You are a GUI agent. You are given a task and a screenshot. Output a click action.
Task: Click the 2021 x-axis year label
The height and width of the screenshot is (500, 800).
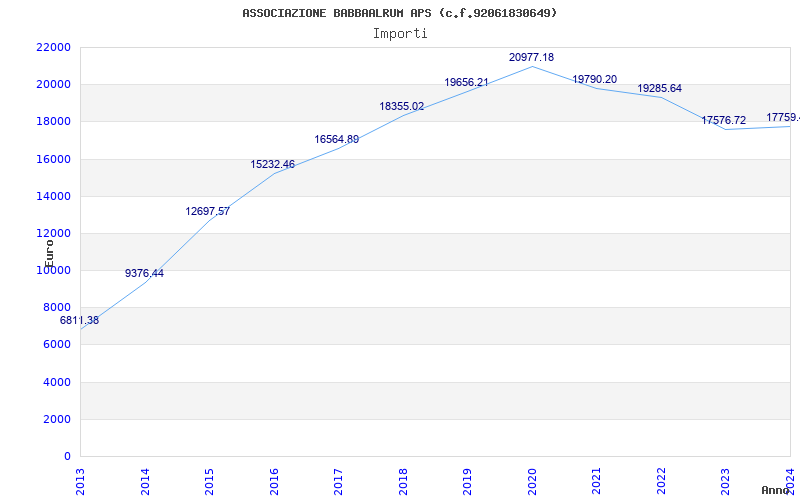coord(597,482)
